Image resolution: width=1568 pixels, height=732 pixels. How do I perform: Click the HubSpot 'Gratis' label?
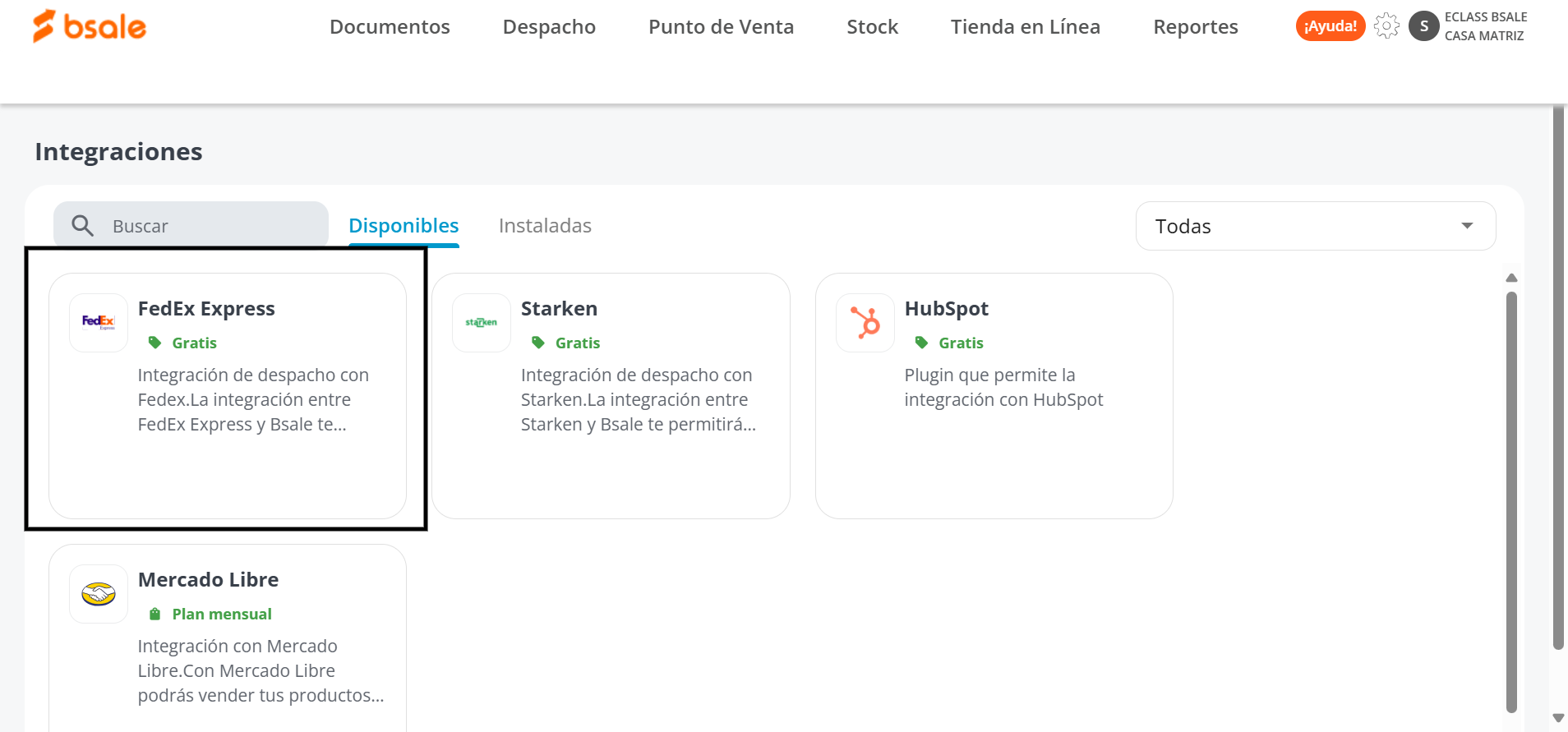[961, 343]
